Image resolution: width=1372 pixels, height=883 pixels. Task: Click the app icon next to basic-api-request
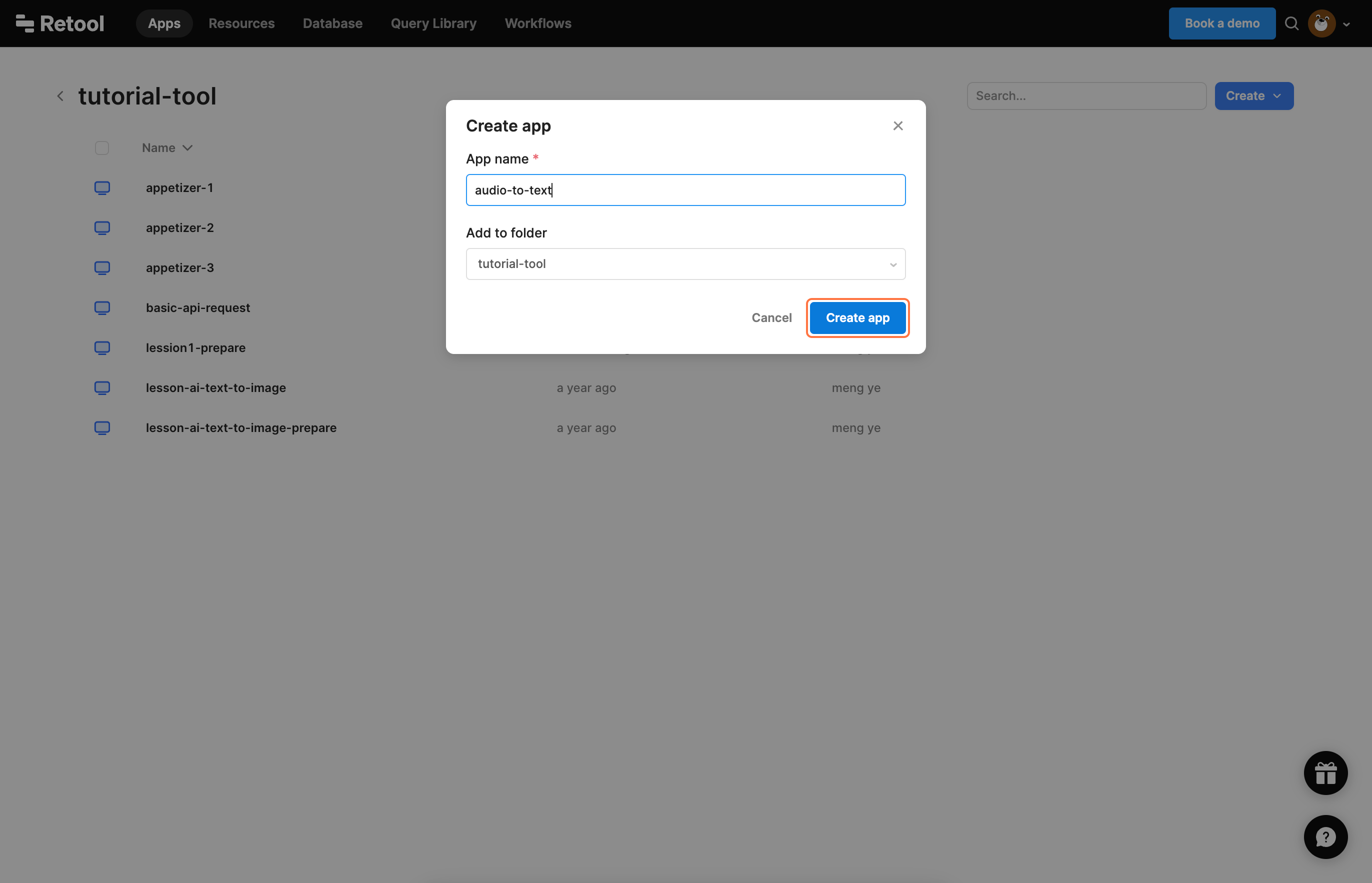102,308
